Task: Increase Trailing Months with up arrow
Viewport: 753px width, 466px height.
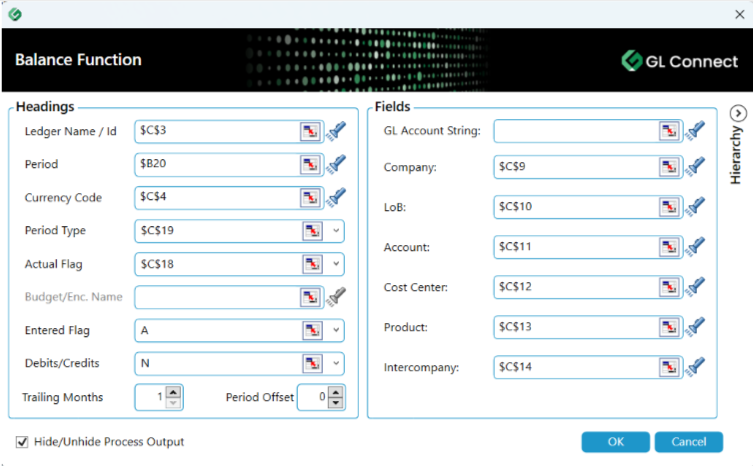Action: pyautogui.click(x=173, y=392)
